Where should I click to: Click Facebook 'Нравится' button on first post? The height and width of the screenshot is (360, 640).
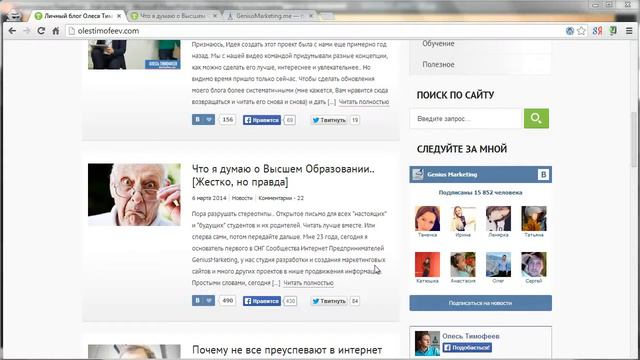point(262,120)
